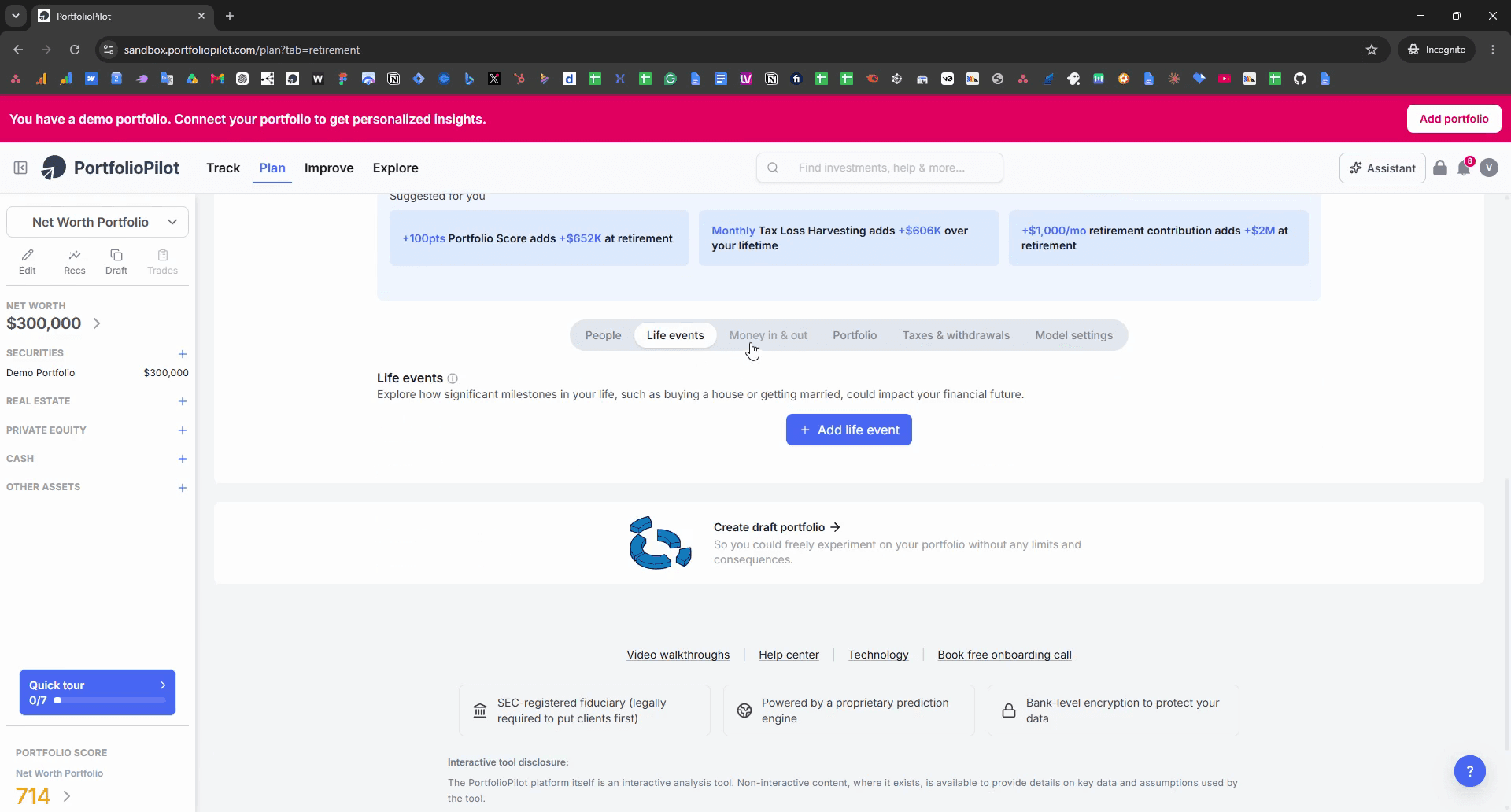The width and height of the screenshot is (1511, 812).
Task: Add a new securities account
Action: point(183,354)
